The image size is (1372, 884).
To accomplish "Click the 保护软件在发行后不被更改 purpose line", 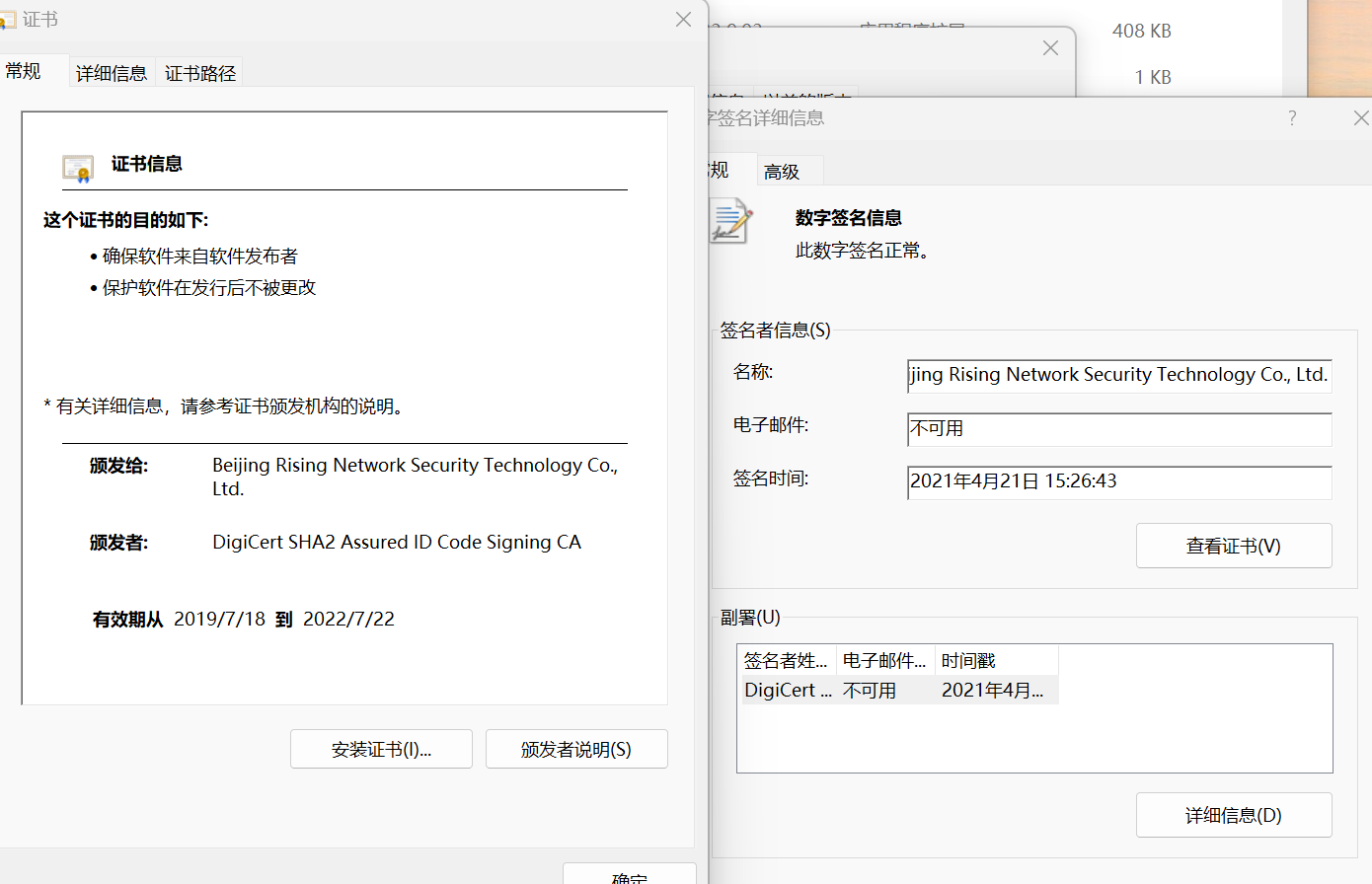I will 209,288.
